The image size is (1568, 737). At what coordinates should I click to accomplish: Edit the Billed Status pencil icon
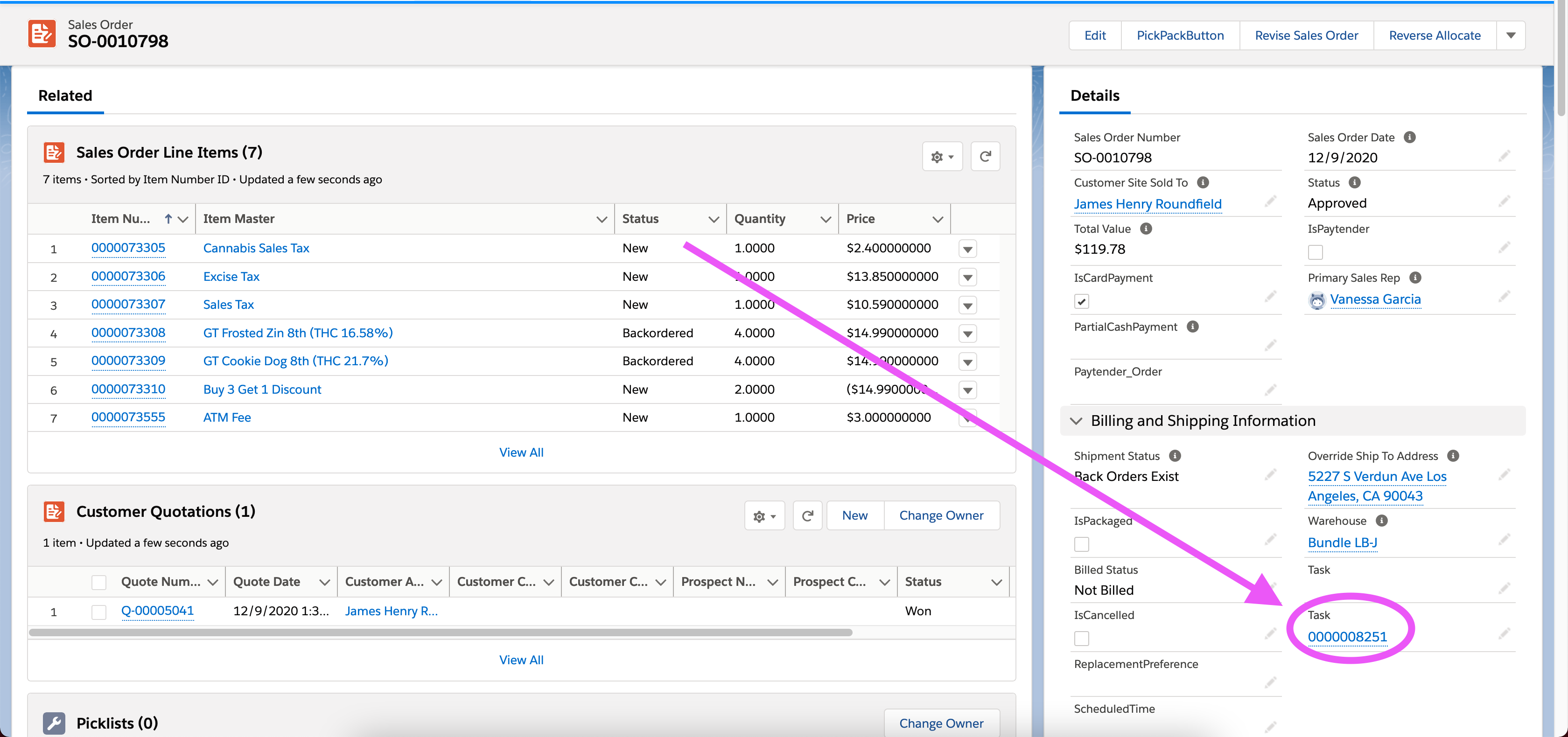click(x=1270, y=588)
